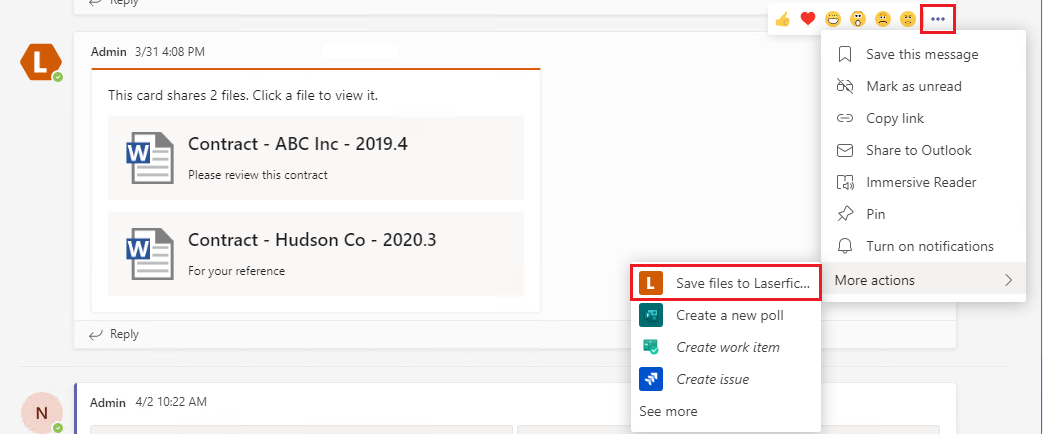Click 'For your reference' description
The height and width of the screenshot is (434, 1043).
(236, 271)
